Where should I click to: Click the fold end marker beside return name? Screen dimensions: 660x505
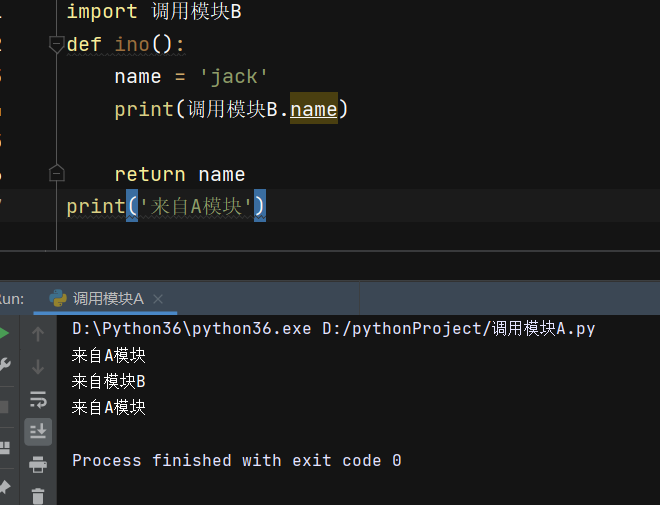click(56, 173)
